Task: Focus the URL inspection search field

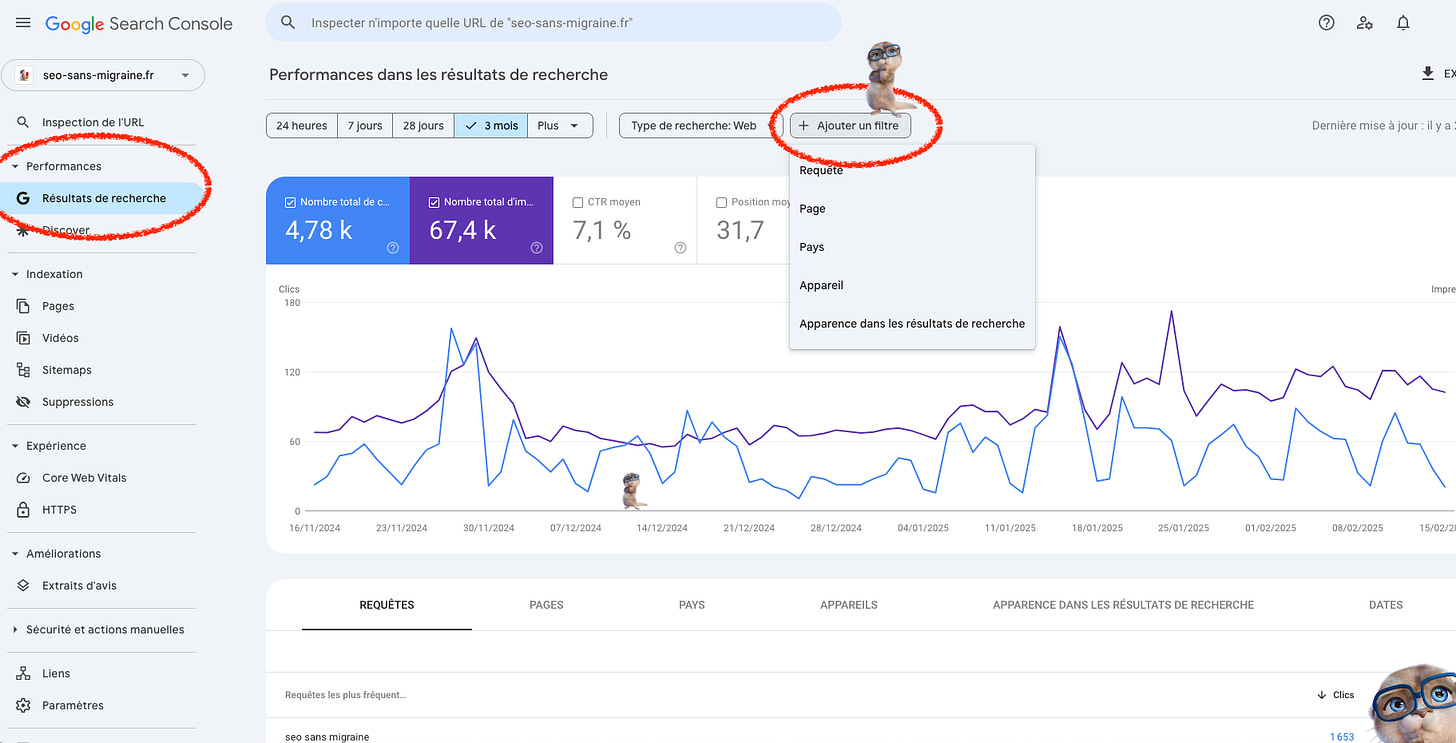Action: click(553, 22)
